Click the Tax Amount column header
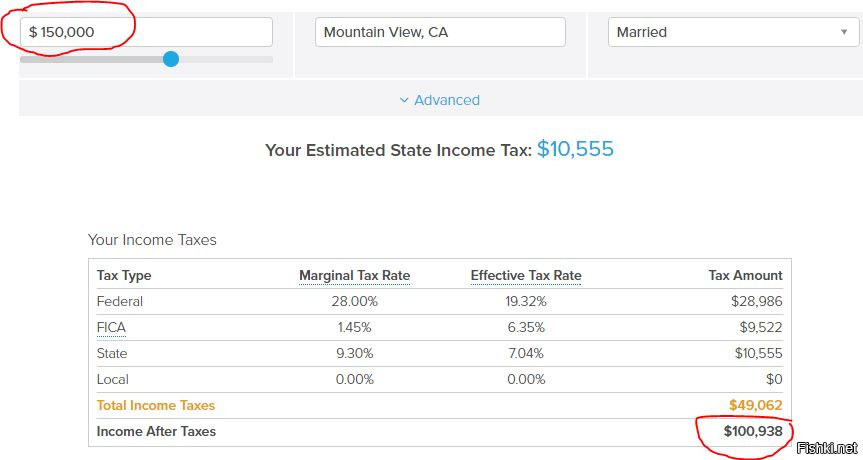 coord(745,275)
